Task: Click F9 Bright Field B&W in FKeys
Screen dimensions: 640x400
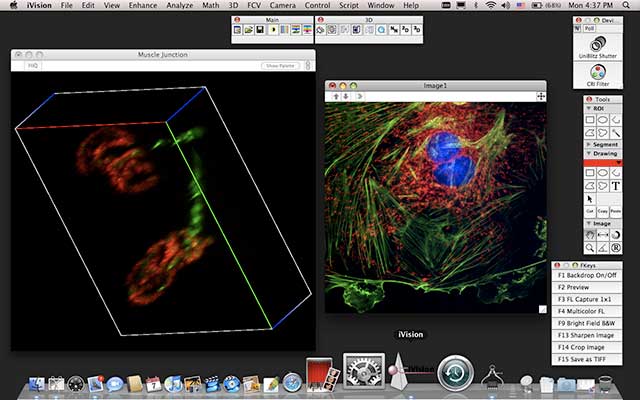Action: click(587, 323)
